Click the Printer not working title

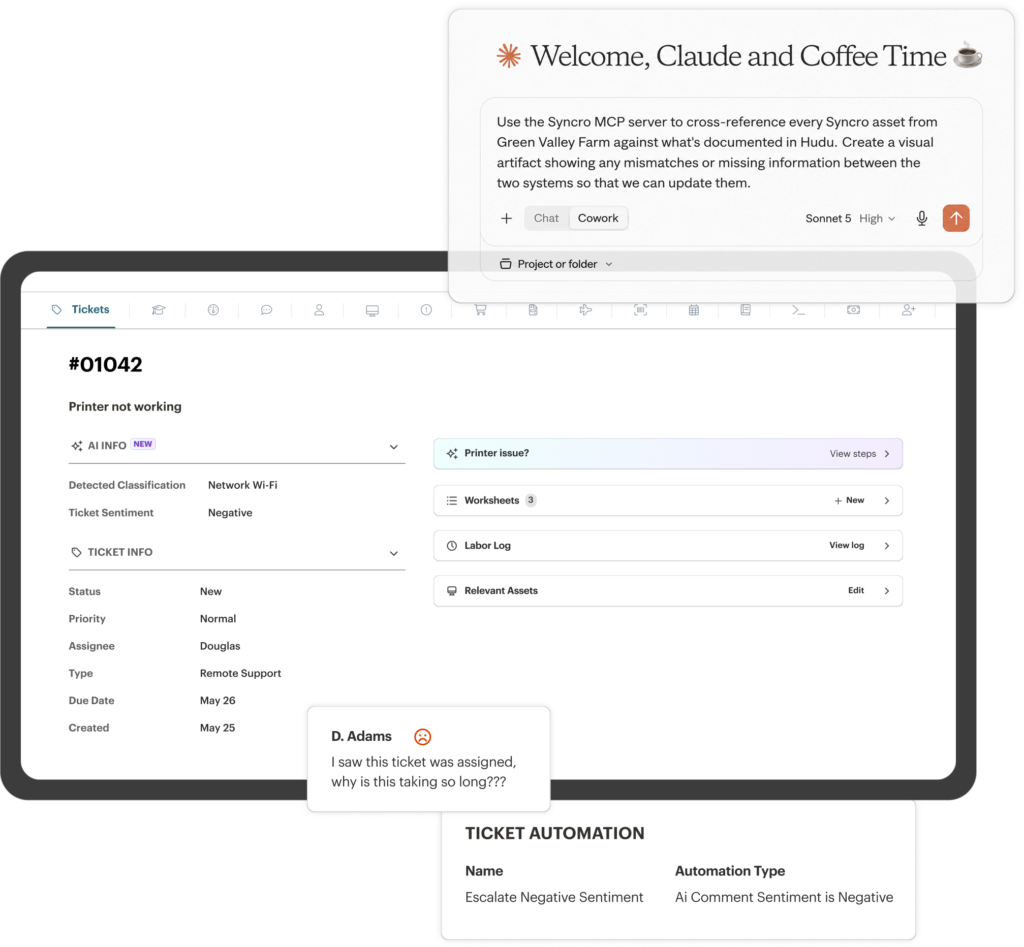(x=125, y=406)
